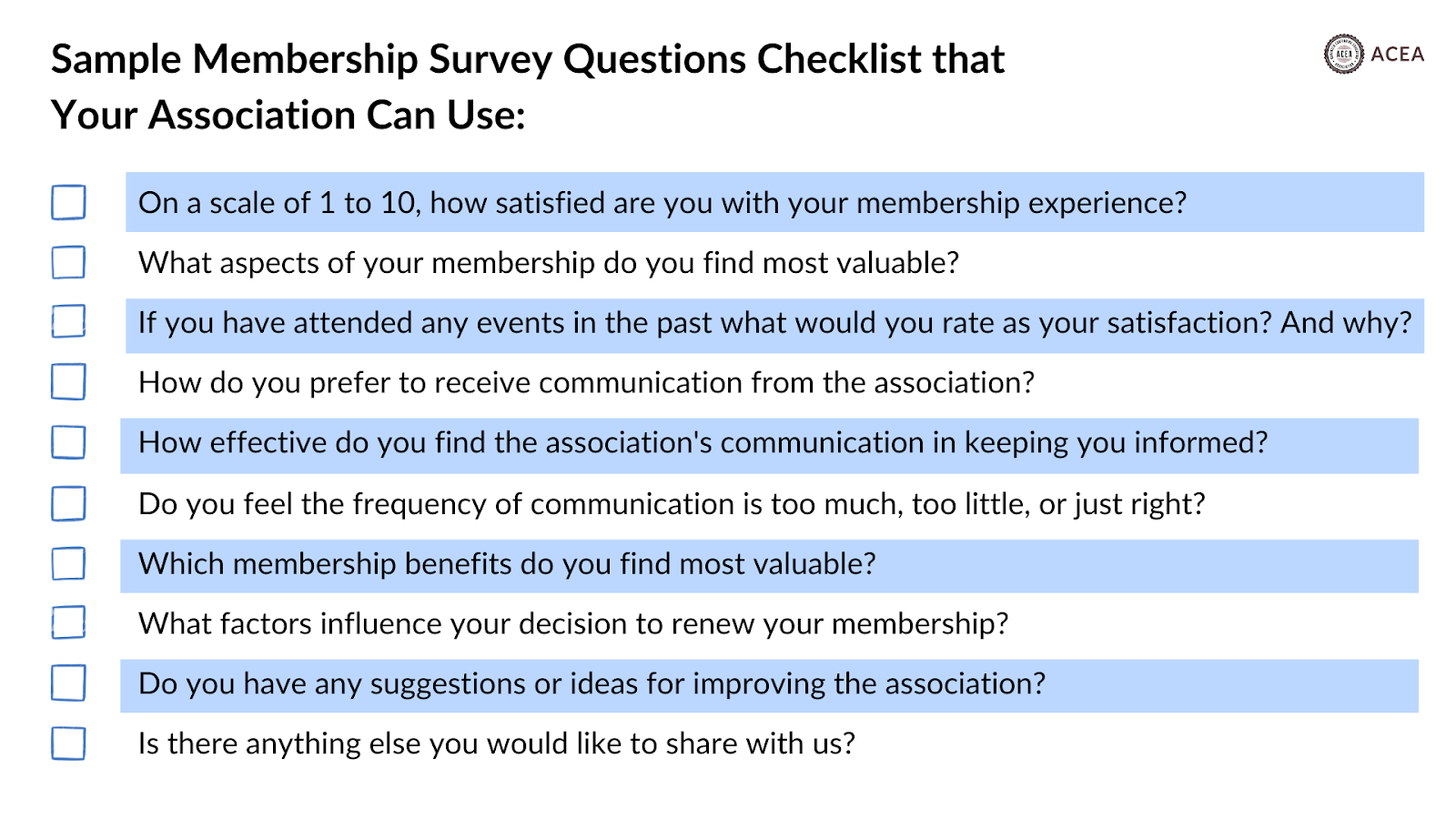
Task: Check the box beside renew your membership question
Action: click(68, 622)
